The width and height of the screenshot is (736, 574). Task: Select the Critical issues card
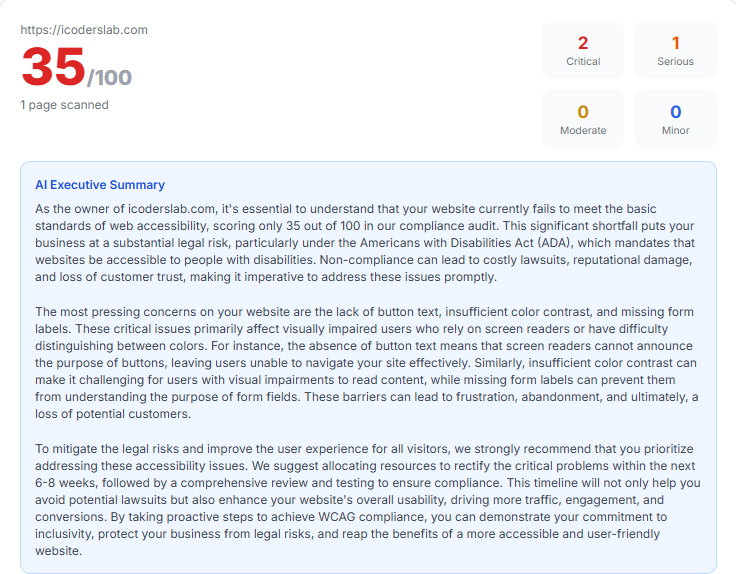point(583,50)
